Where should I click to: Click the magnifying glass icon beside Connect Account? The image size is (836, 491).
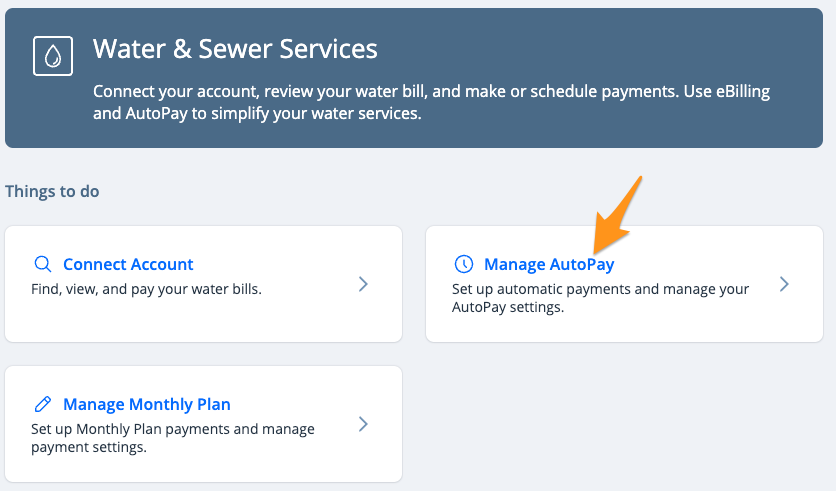[43, 264]
